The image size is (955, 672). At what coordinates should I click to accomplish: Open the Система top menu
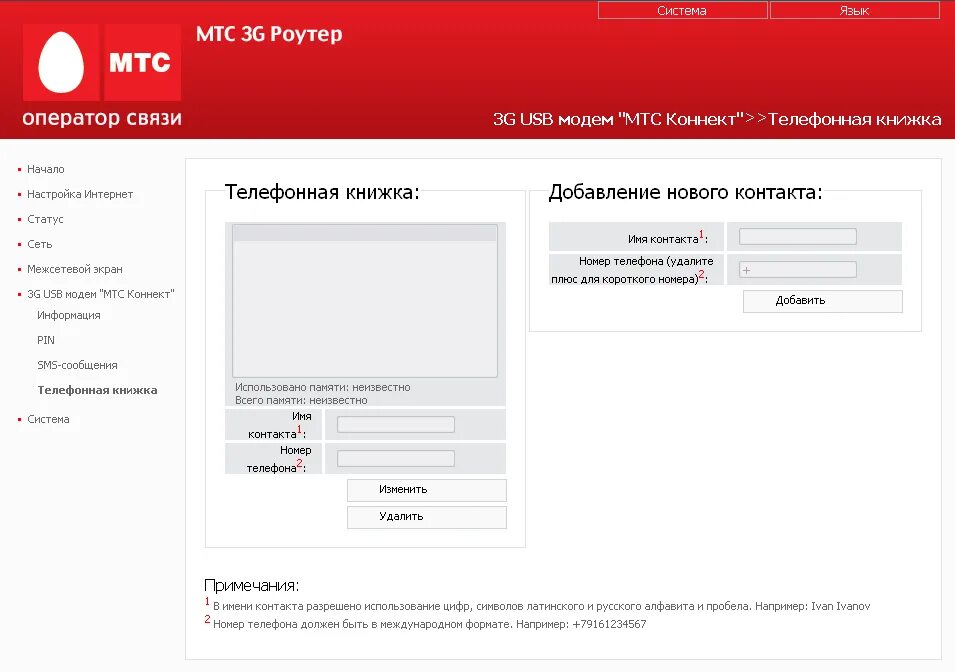click(x=682, y=10)
